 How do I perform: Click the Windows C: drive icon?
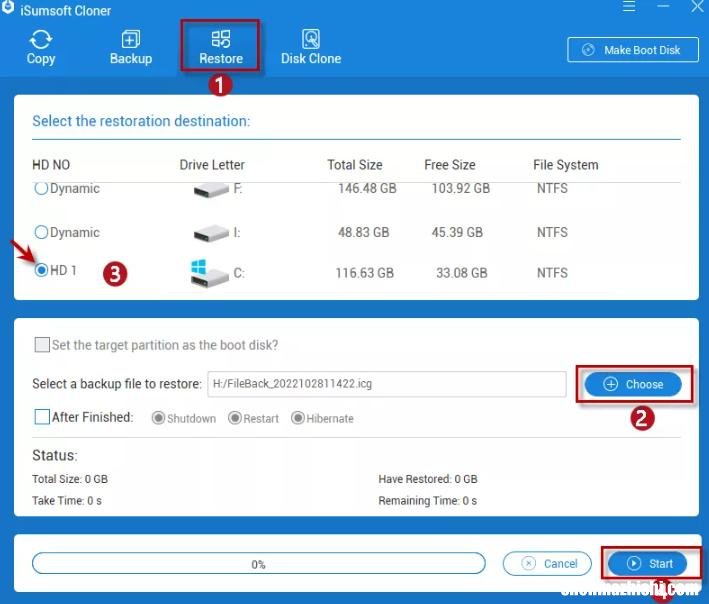coord(208,272)
